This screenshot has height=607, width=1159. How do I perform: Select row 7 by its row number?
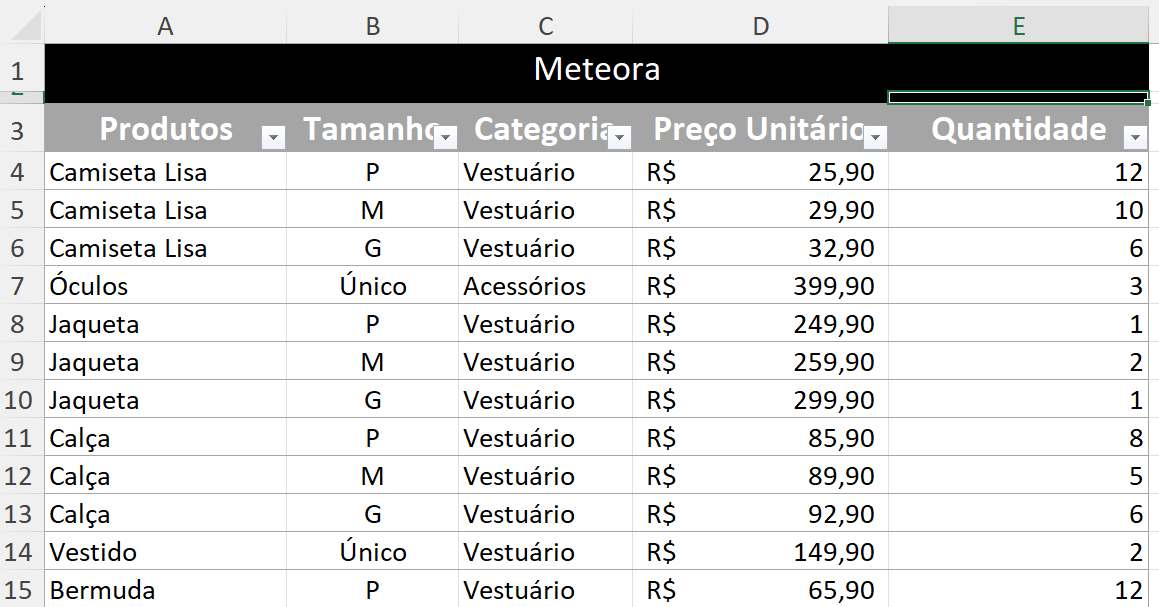click(x=20, y=286)
